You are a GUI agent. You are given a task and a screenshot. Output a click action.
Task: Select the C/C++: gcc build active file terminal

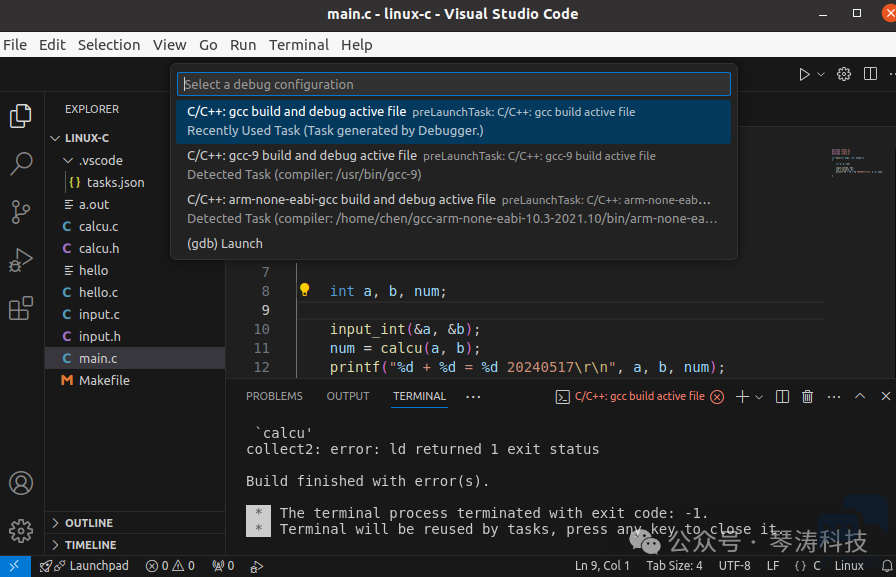point(639,396)
